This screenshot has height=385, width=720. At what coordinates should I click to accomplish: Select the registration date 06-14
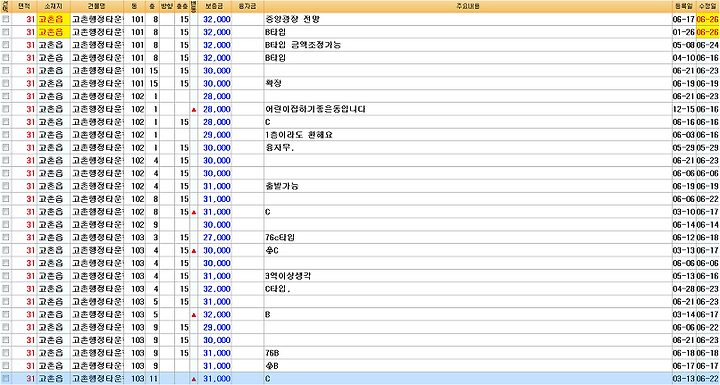[684, 225]
